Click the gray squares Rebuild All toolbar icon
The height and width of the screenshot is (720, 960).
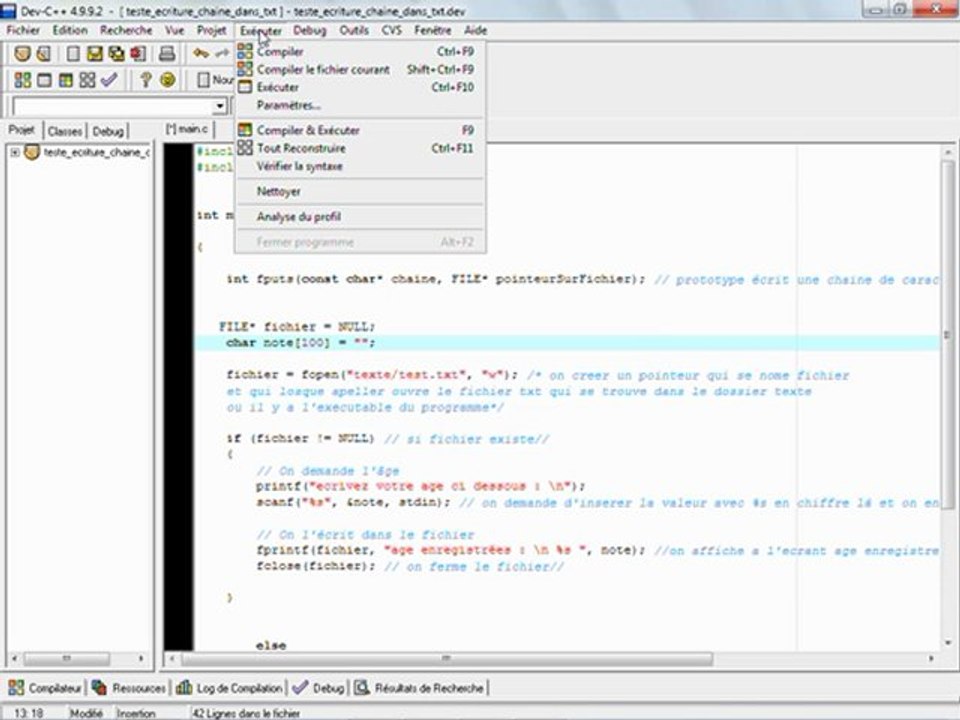(x=87, y=80)
